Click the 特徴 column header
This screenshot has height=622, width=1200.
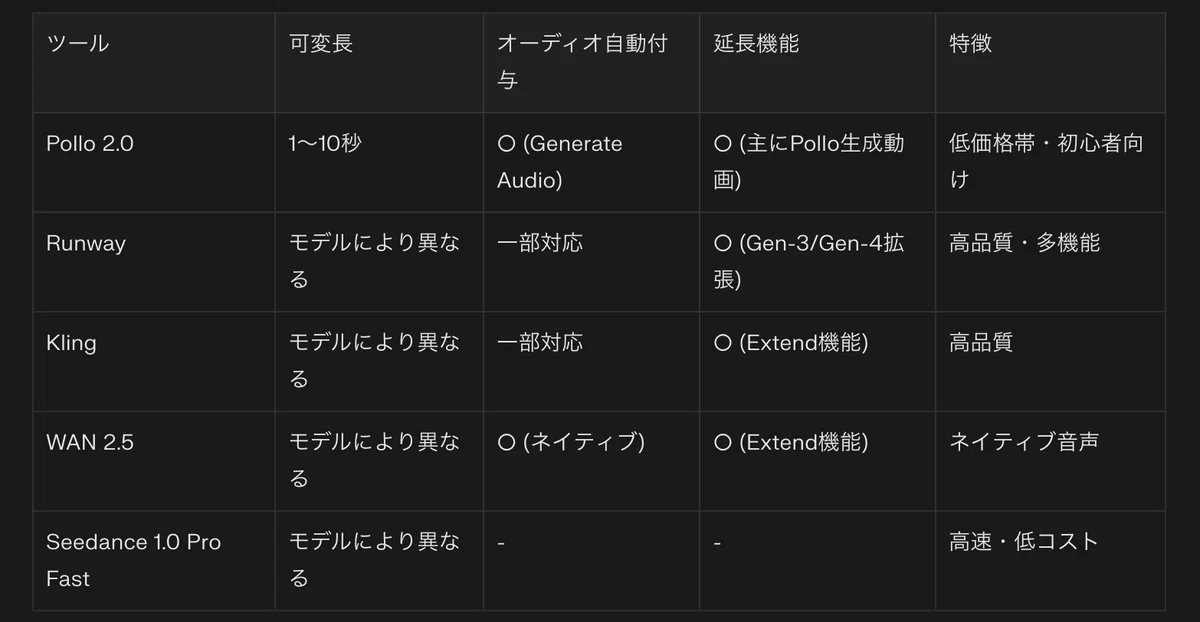click(970, 44)
